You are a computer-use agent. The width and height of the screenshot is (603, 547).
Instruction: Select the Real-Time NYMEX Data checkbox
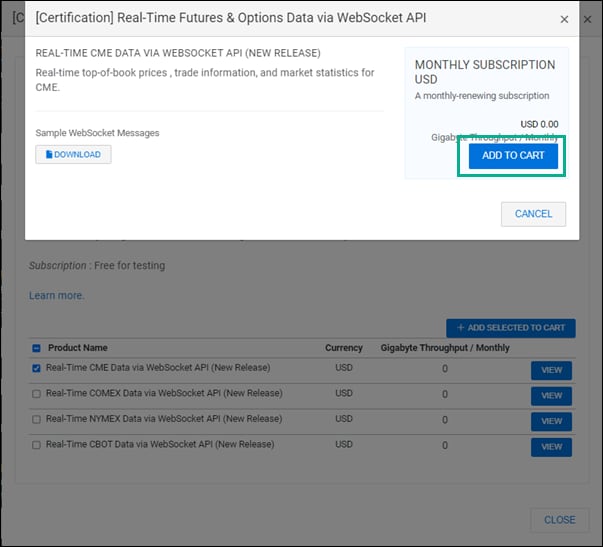point(37,420)
